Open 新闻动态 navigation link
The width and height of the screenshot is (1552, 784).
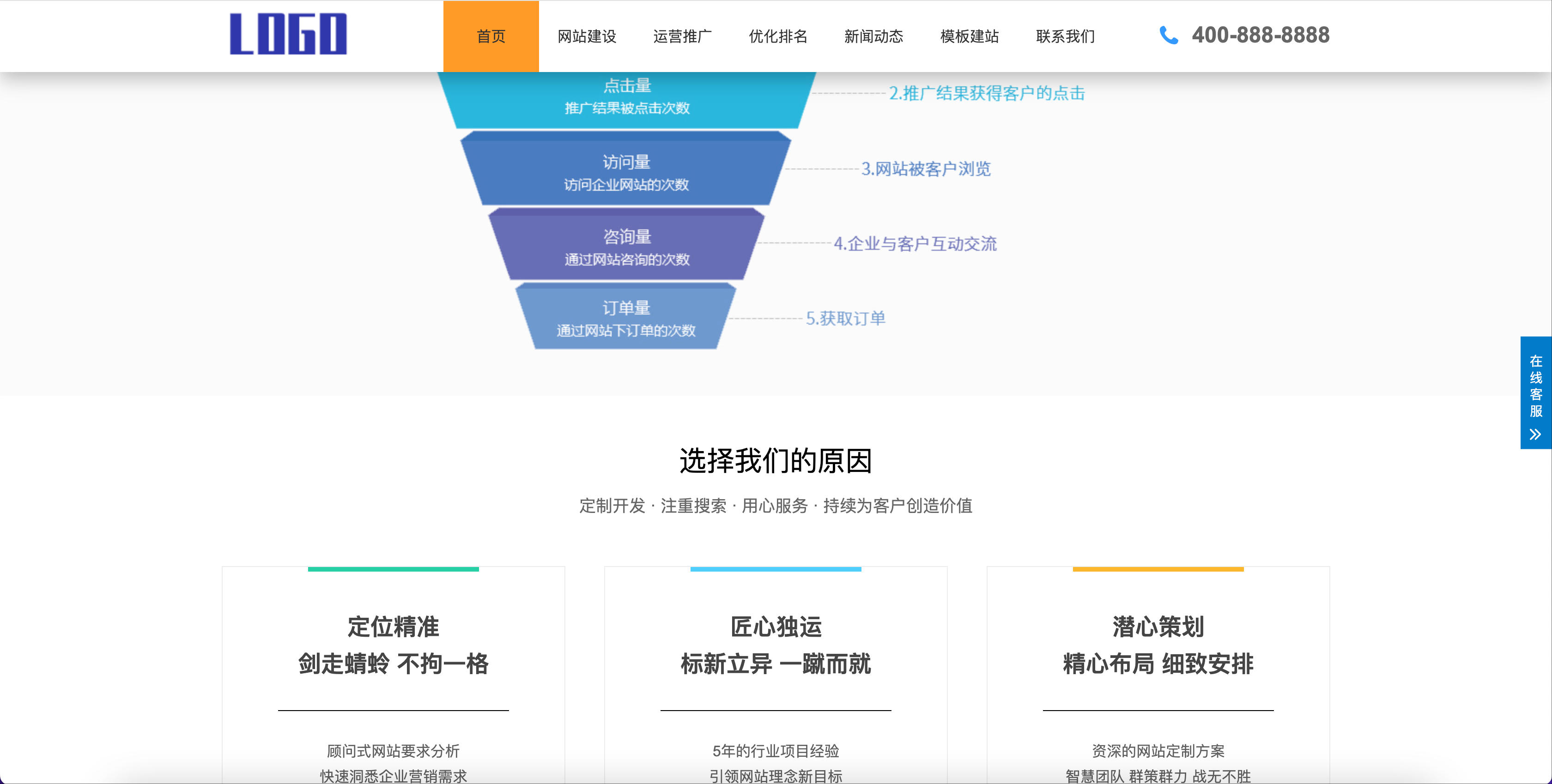(x=873, y=36)
